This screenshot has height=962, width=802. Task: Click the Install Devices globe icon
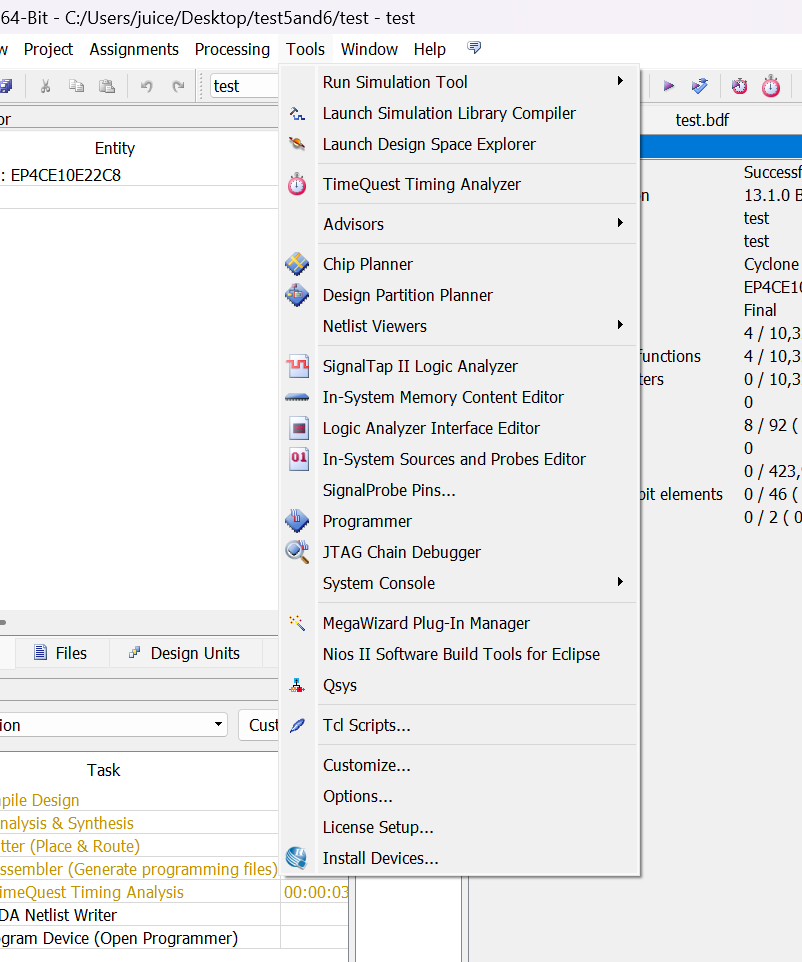[x=297, y=858]
